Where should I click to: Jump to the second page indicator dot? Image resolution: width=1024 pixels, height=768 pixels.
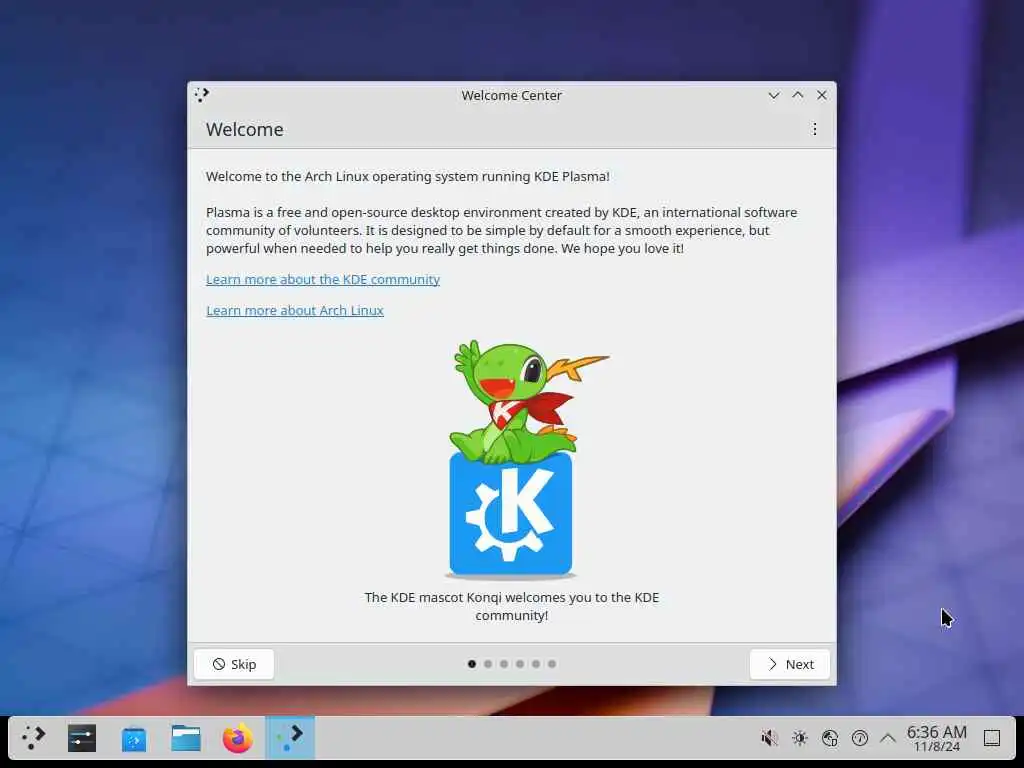pos(488,664)
